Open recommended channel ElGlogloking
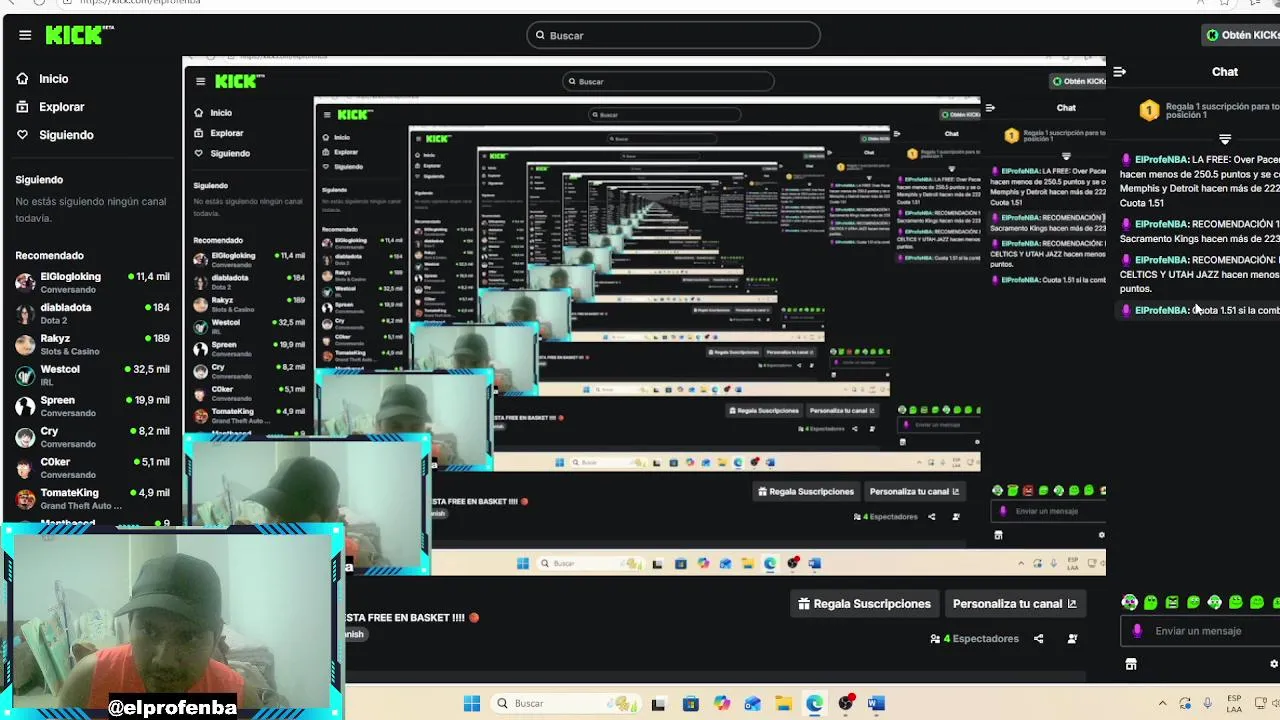 (92, 282)
